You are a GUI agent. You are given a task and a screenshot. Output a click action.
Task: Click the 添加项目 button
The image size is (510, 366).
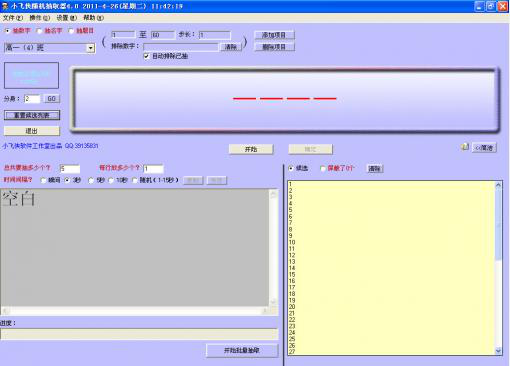pyautogui.click(x=274, y=35)
